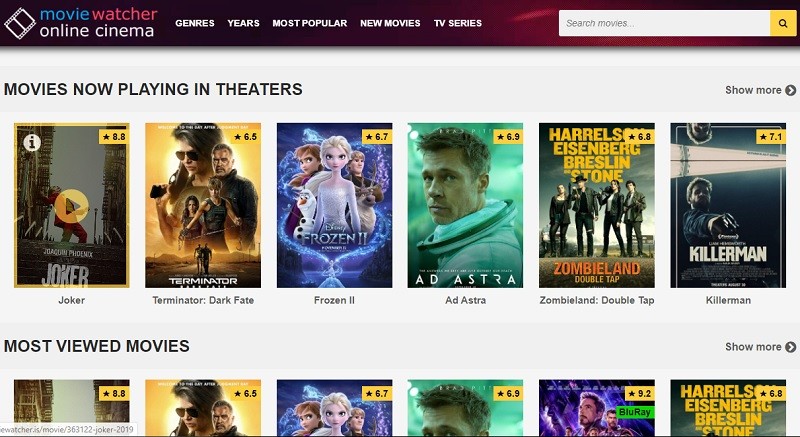Click the 6.8 rating badge on Zombieland in theaters

tap(640, 137)
